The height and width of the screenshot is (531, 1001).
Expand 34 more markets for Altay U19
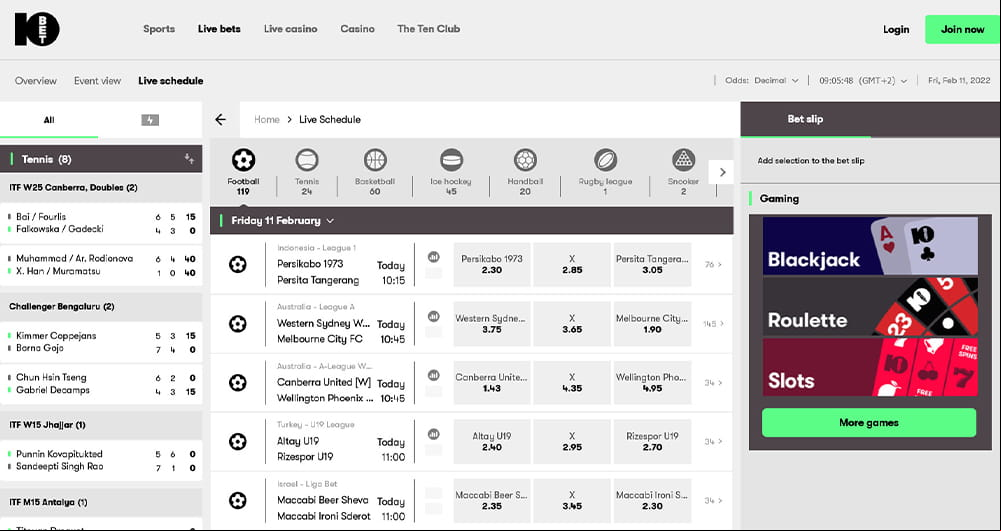pyautogui.click(x=713, y=441)
